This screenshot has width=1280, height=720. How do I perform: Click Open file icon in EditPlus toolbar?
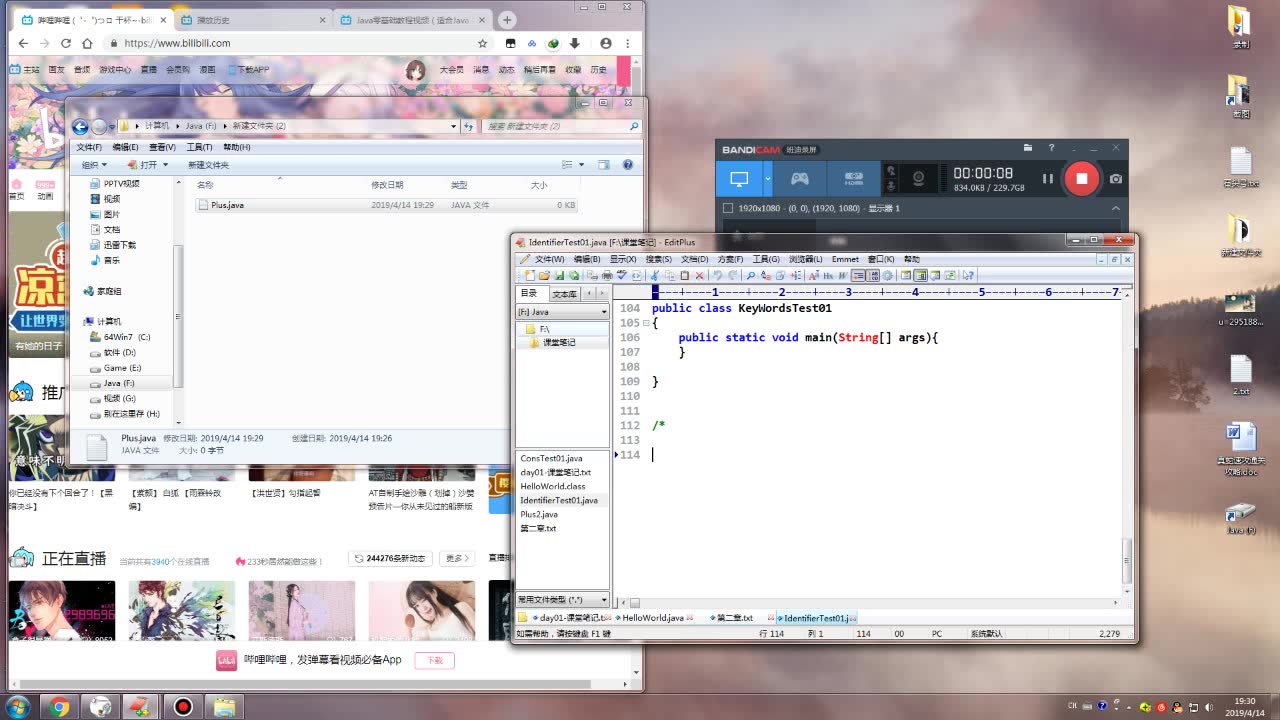click(x=544, y=275)
